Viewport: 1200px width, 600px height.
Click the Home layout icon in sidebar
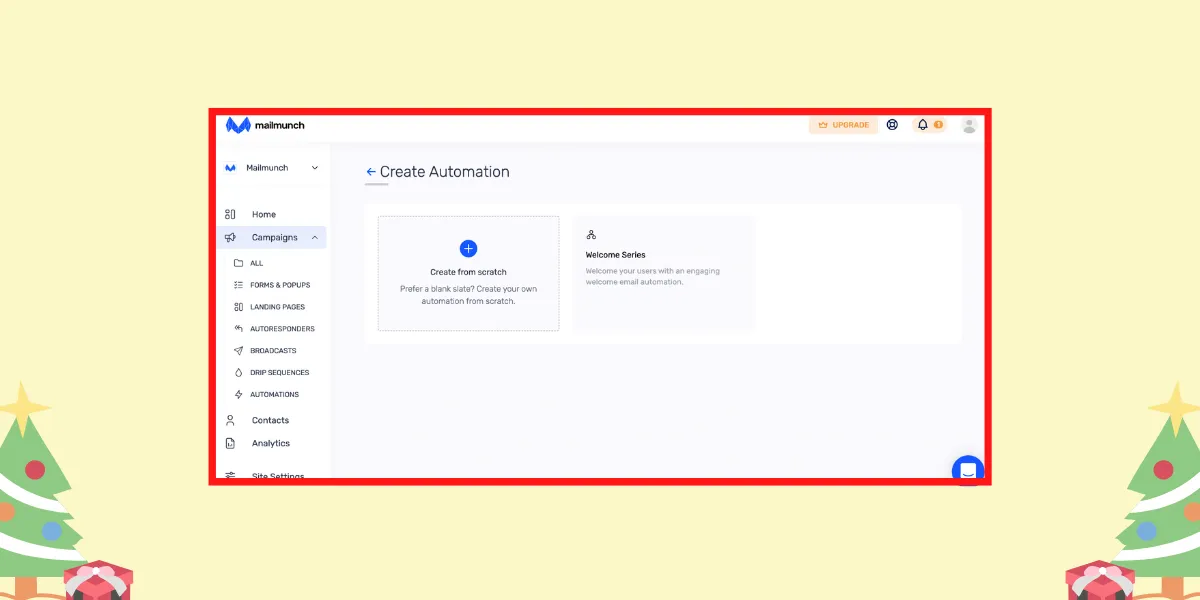coord(230,214)
